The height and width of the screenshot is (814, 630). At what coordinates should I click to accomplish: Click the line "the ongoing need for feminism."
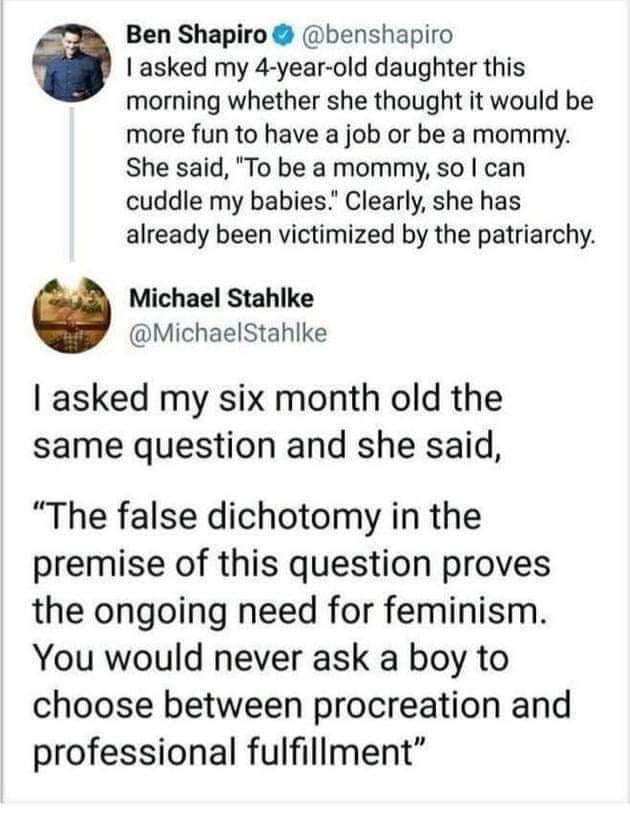[x=289, y=610]
